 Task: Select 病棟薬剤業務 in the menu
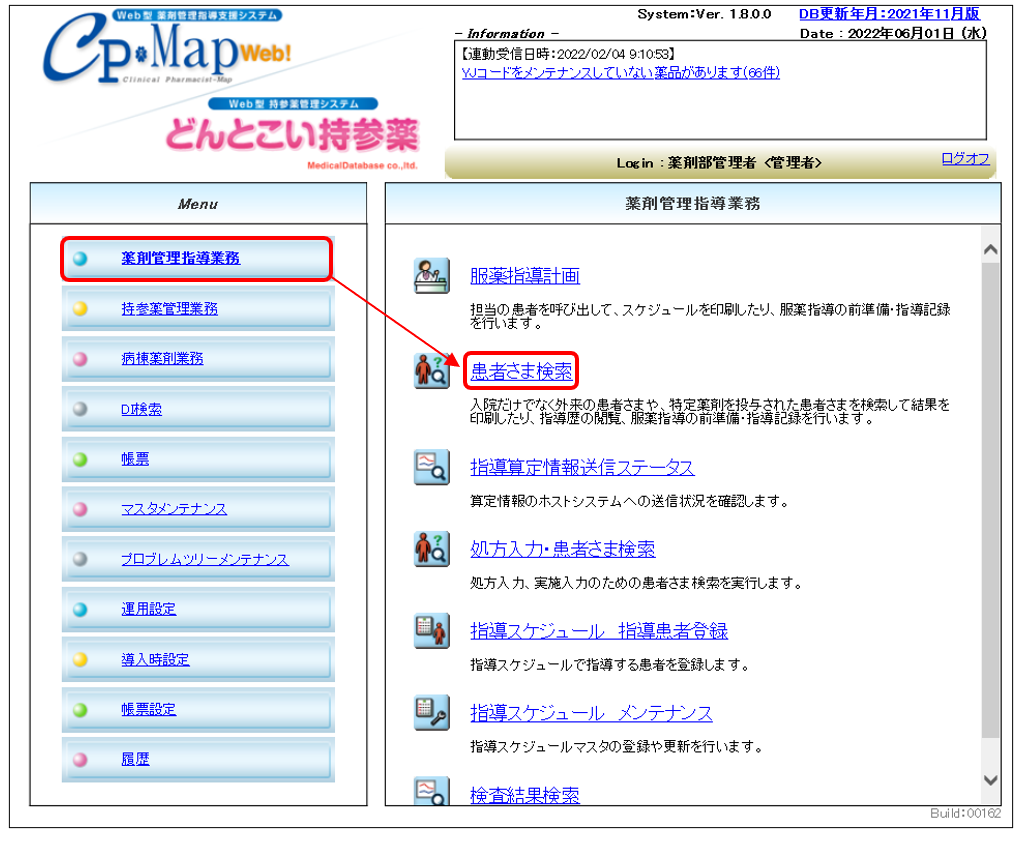click(161, 359)
